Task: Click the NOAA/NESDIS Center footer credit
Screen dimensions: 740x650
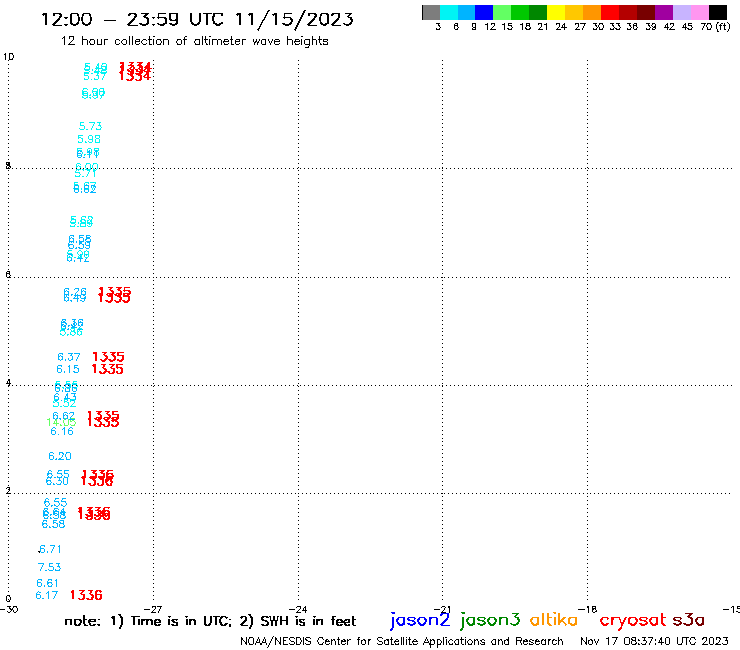Action: (402, 641)
